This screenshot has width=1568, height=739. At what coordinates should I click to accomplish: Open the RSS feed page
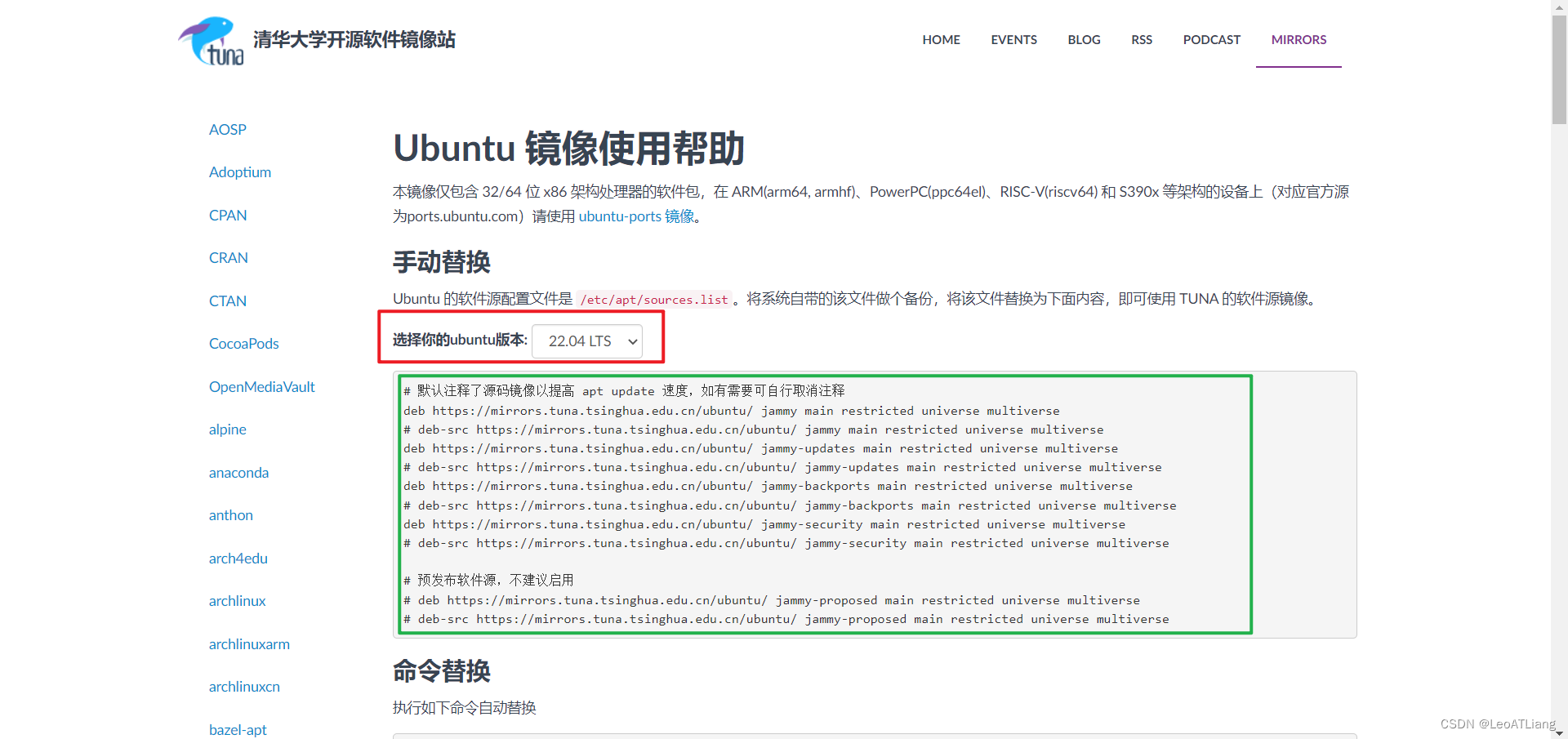click(x=1141, y=39)
